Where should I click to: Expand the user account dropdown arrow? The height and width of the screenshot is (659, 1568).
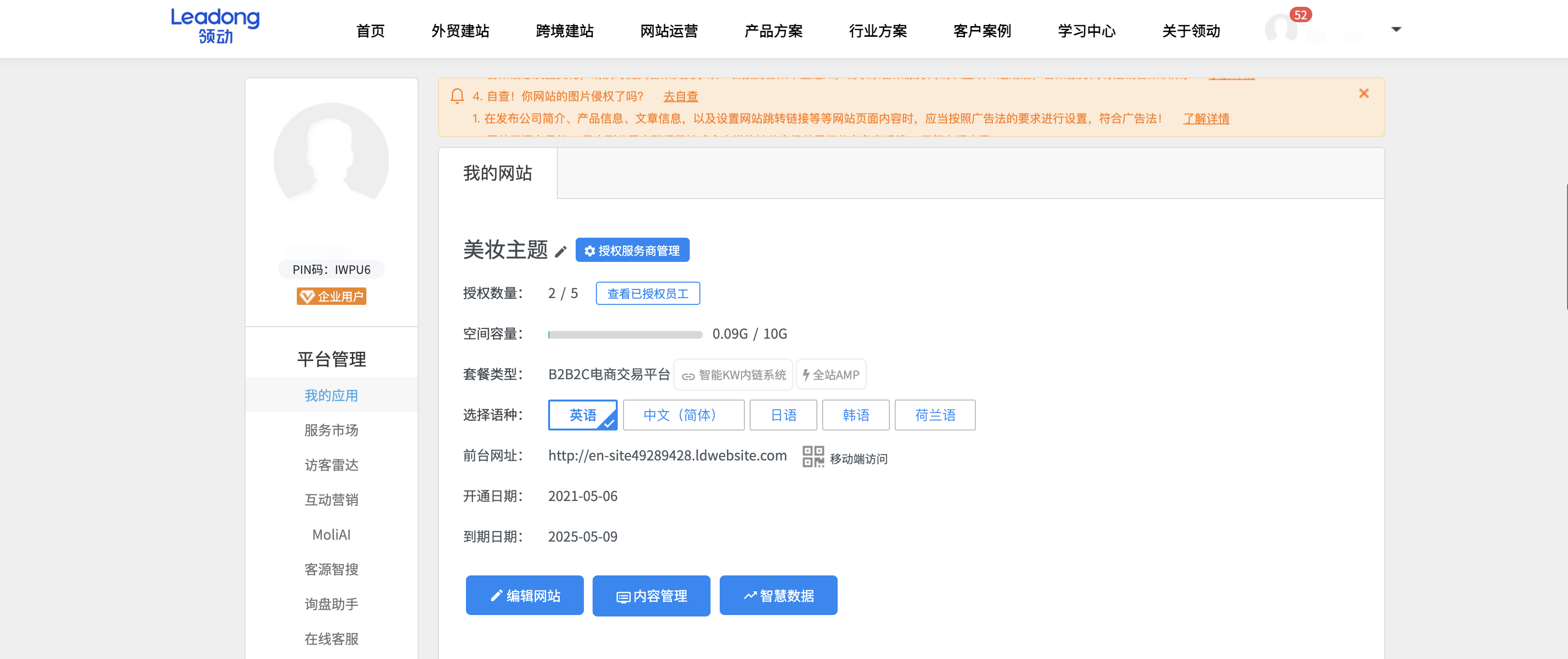click(1396, 29)
